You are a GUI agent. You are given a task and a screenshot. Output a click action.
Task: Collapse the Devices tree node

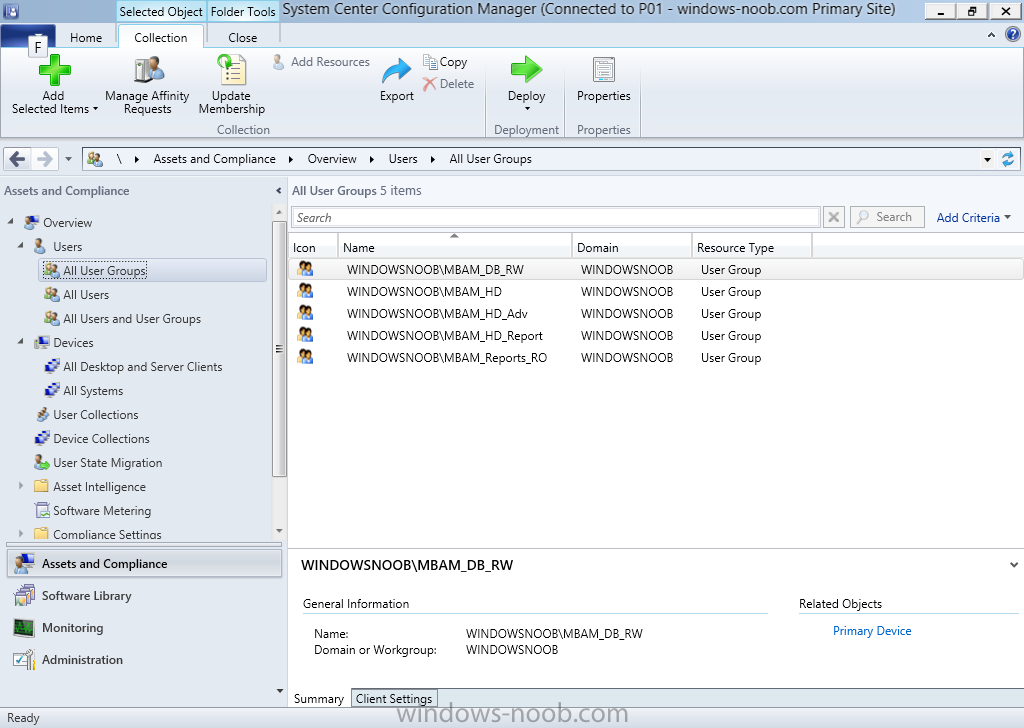[21, 341]
